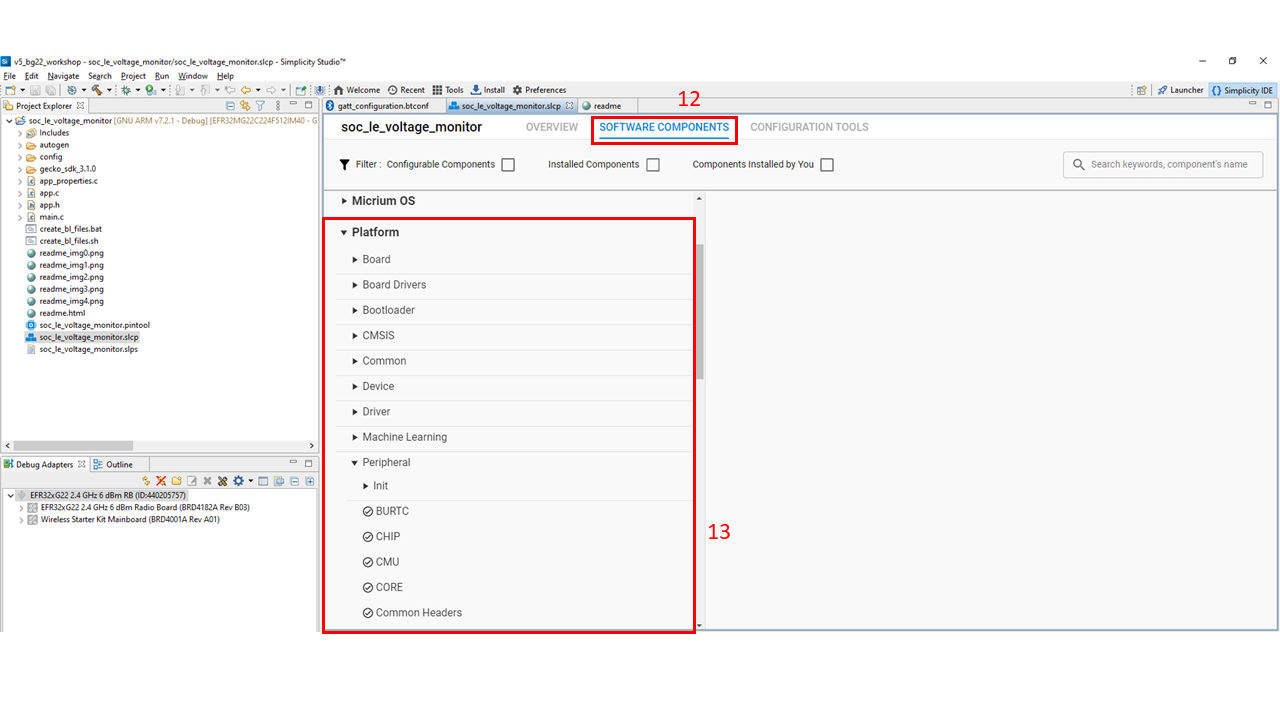Open Project Explorer view menu
The image size is (1280, 720).
tap(278, 105)
